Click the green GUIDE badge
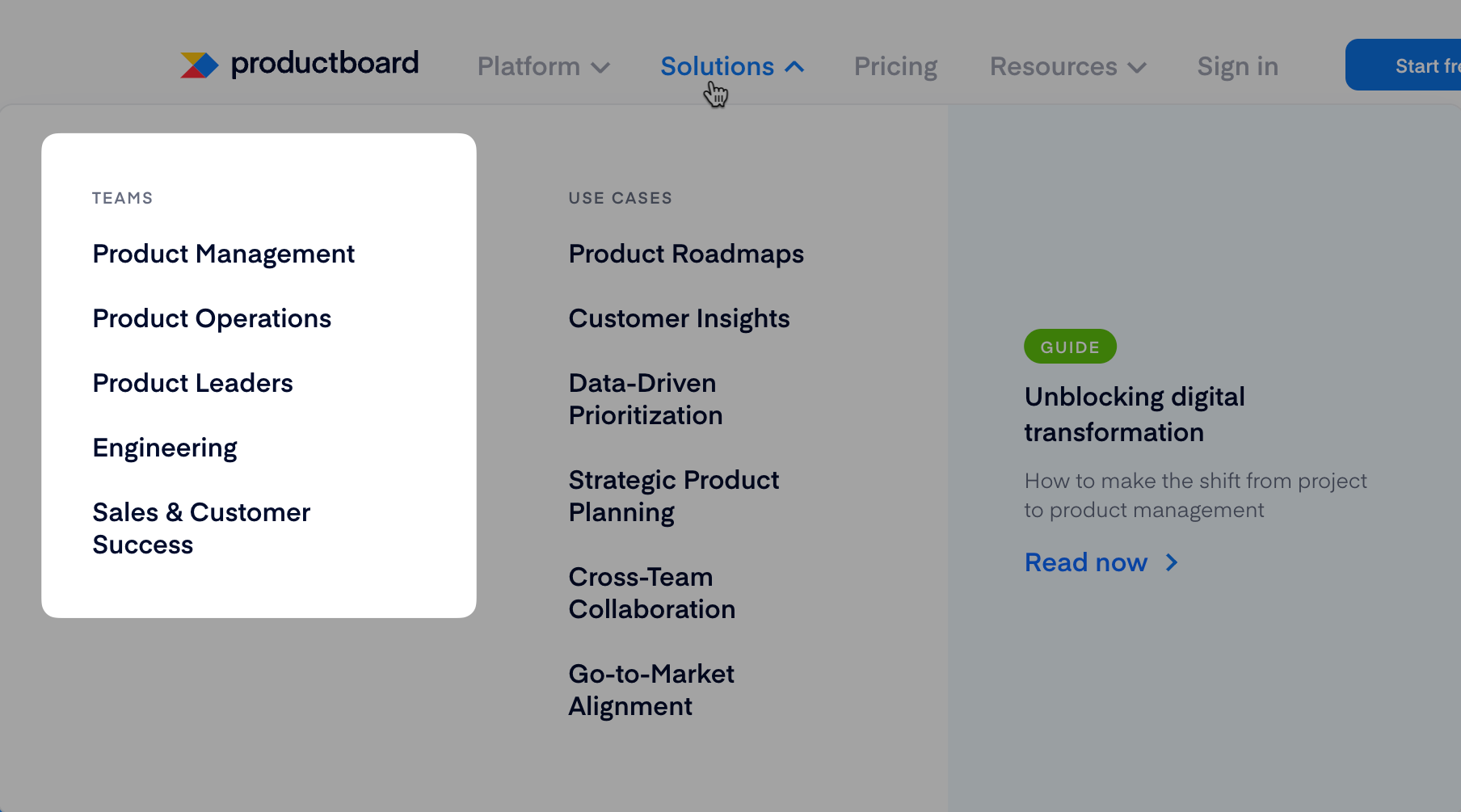The width and height of the screenshot is (1461, 812). point(1070,346)
